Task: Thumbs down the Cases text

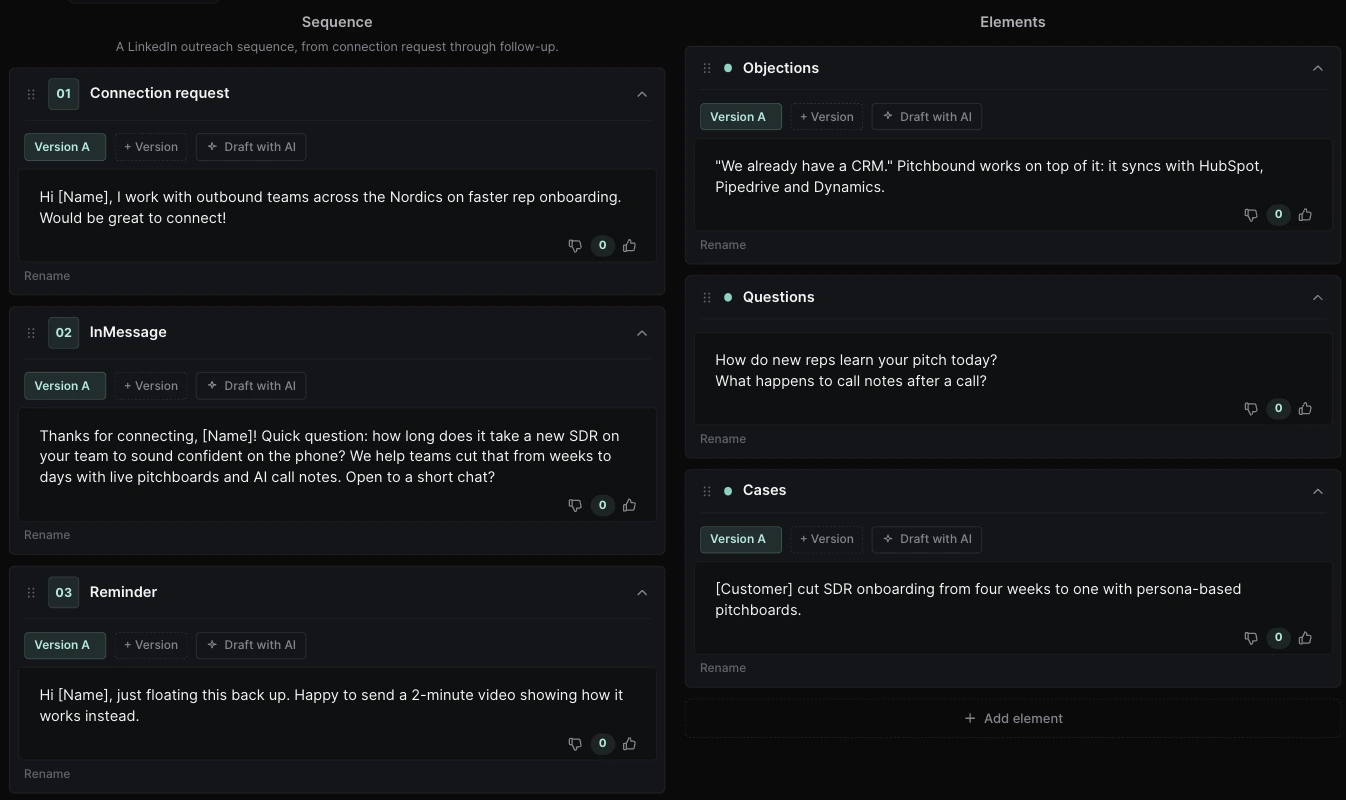Action: [1251, 637]
